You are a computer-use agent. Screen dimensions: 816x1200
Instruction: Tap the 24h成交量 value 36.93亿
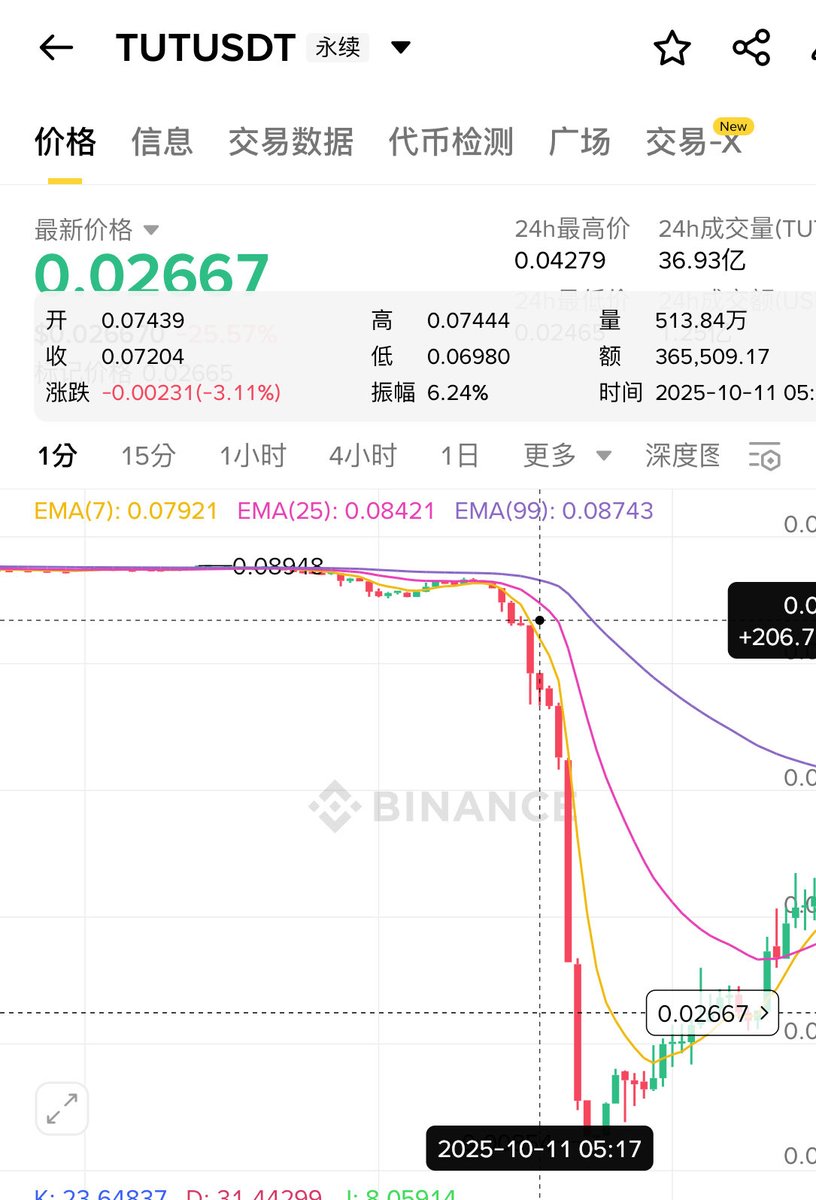click(x=702, y=261)
